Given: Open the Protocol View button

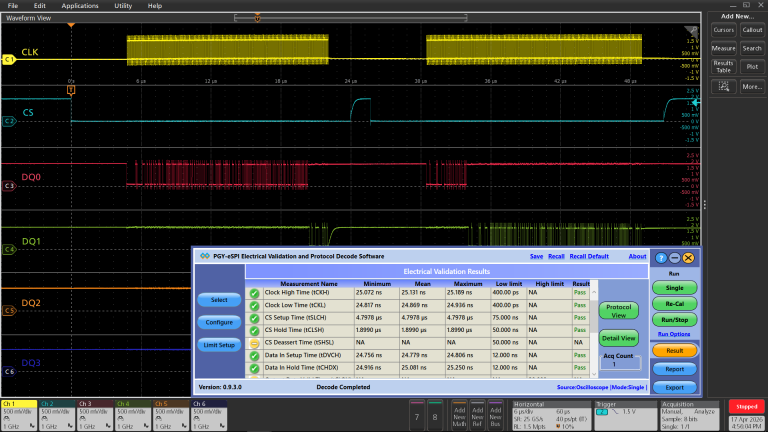Looking at the screenshot, I should [619, 311].
